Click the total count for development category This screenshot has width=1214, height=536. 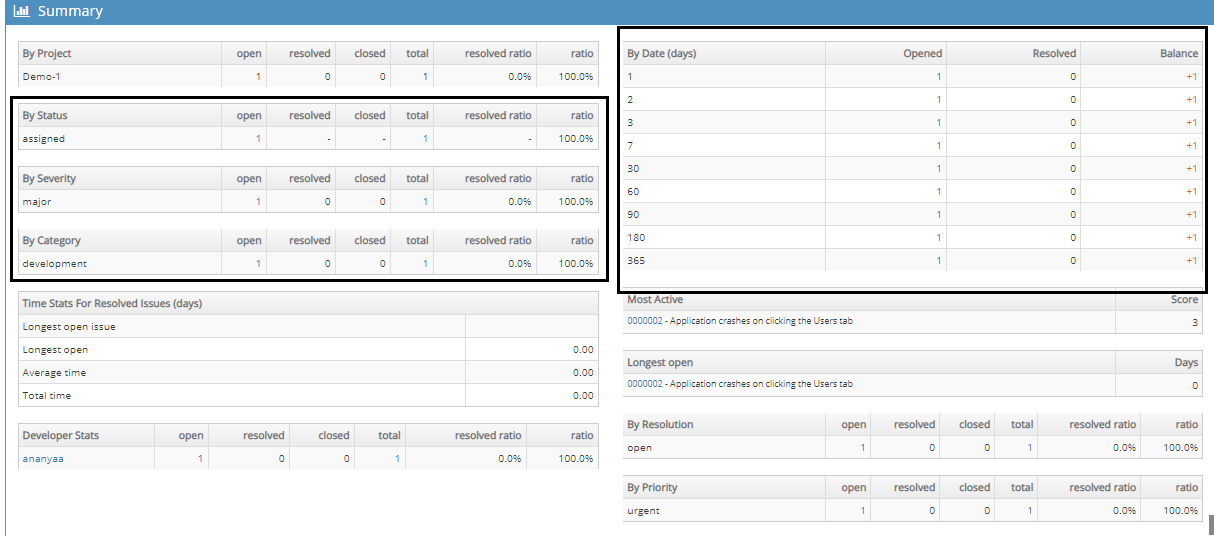tap(425, 264)
